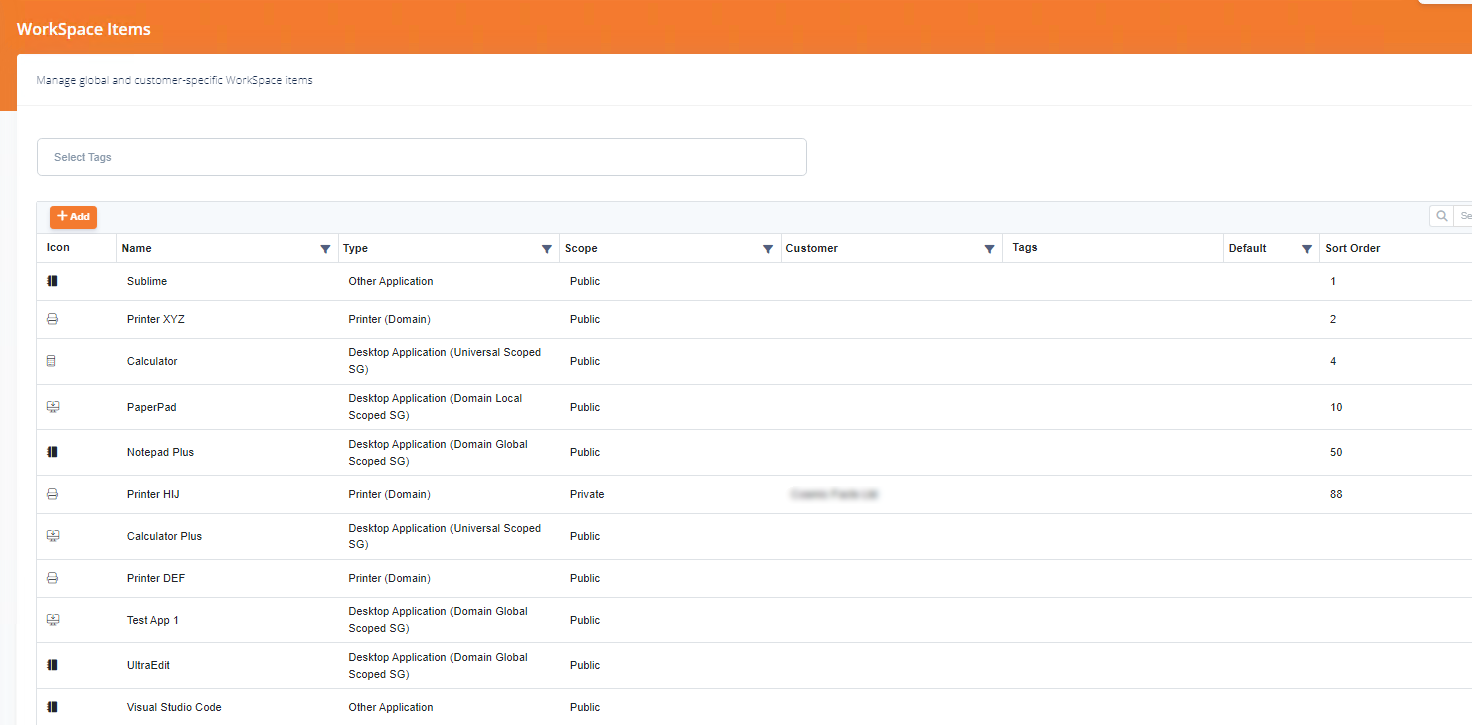The image size is (1472, 725).
Task: Click the PaperPad desktop icon
Action: tap(53, 407)
